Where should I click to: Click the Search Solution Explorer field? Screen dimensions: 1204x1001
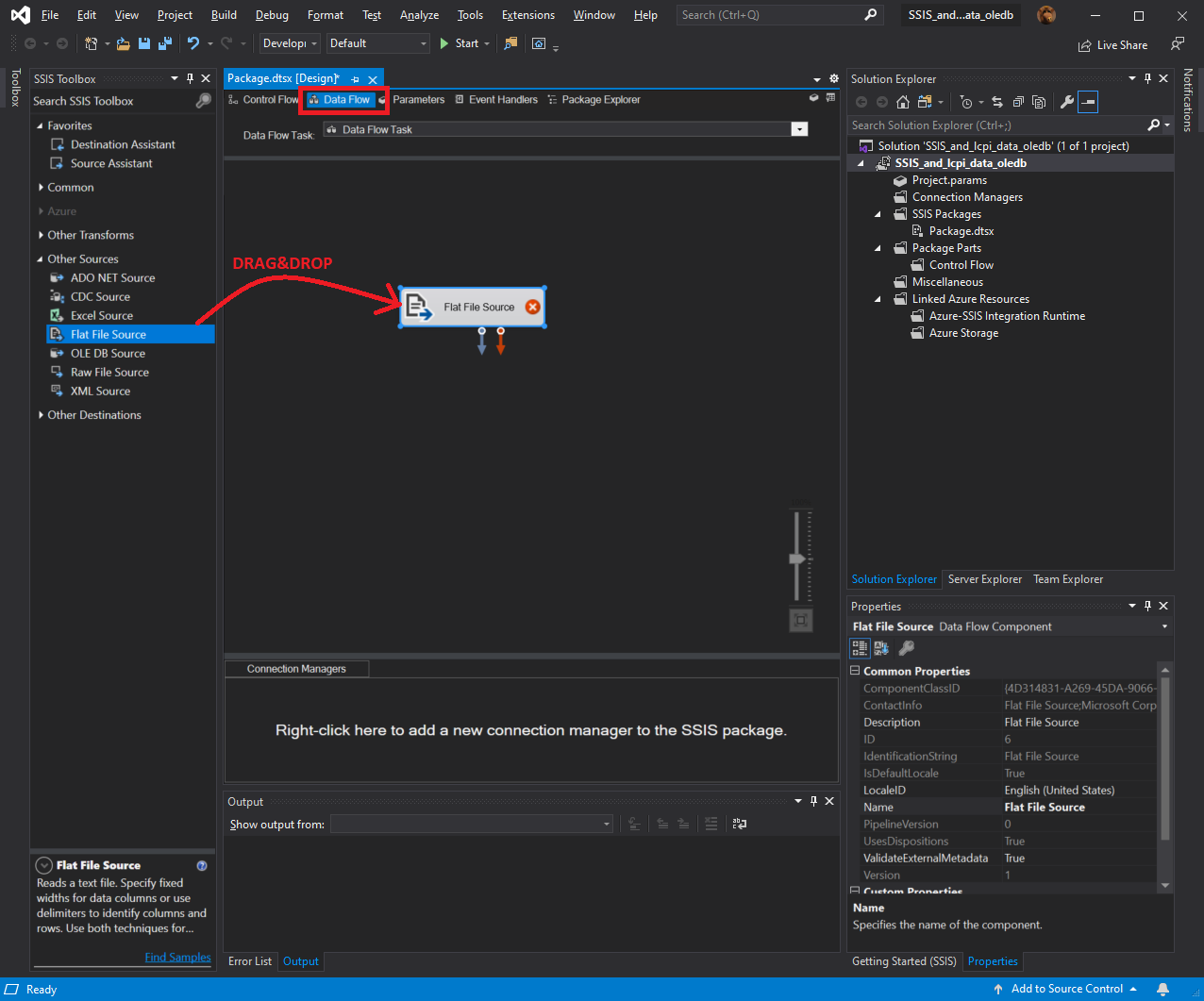pyautogui.click(x=1011, y=125)
